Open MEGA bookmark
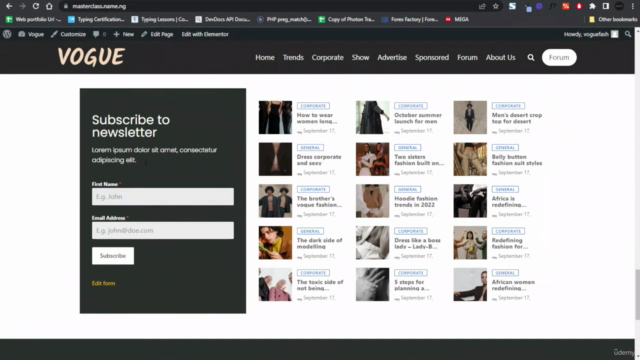 click(x=457, y=19)
